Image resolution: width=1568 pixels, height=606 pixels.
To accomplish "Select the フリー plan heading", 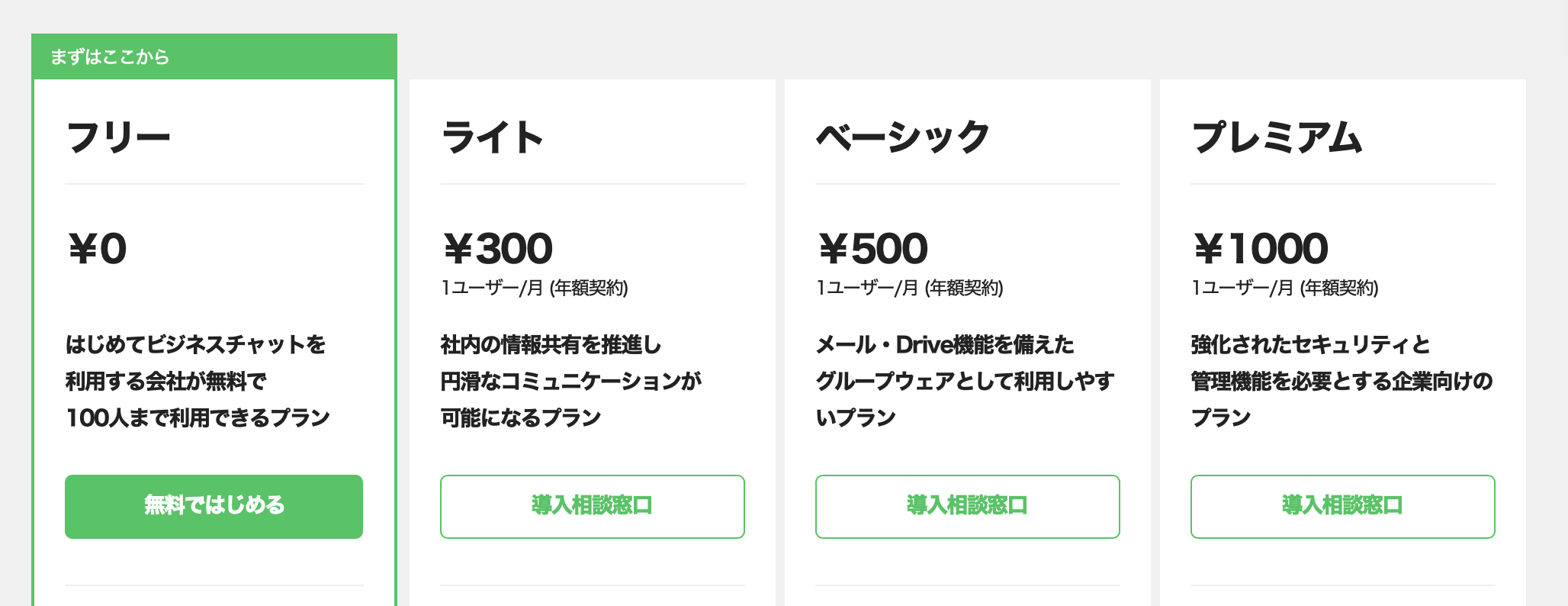I will (118, 138).
